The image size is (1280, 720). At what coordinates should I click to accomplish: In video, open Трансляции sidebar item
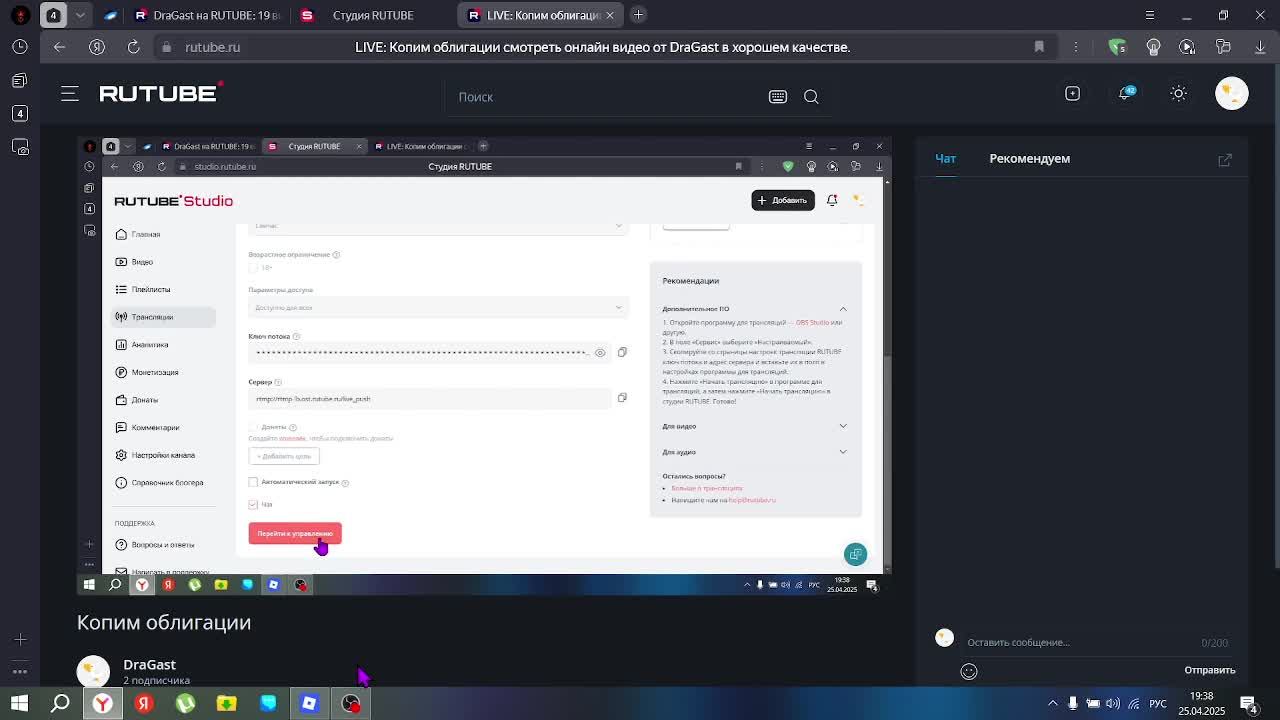coord(162,317)
